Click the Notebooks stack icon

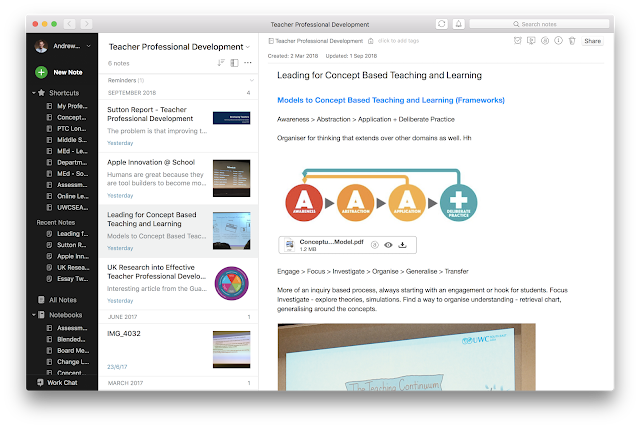point(41,315)
